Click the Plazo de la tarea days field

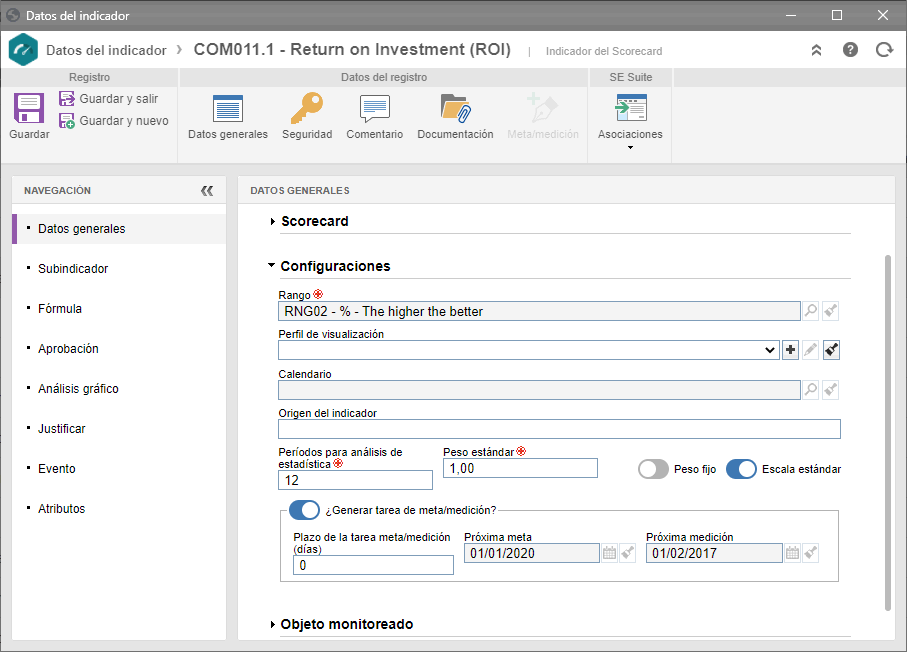tap(373, 565)
